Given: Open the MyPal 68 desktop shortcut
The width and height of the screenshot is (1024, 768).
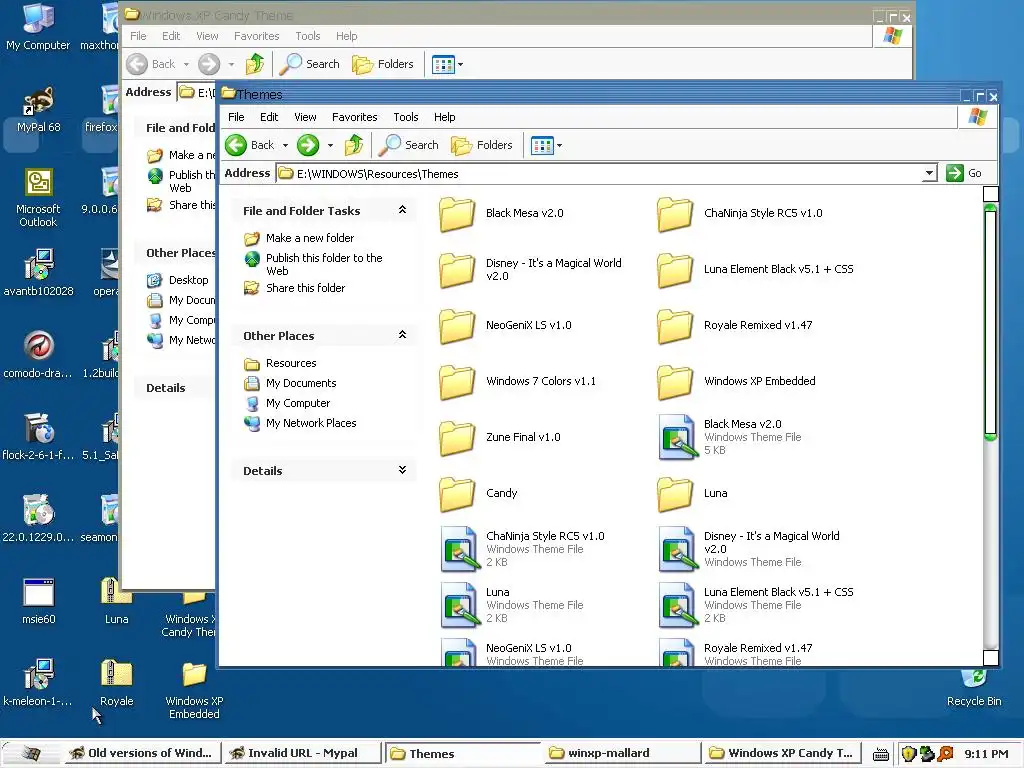Looking at the screenshot, I should tap(38, 110).
